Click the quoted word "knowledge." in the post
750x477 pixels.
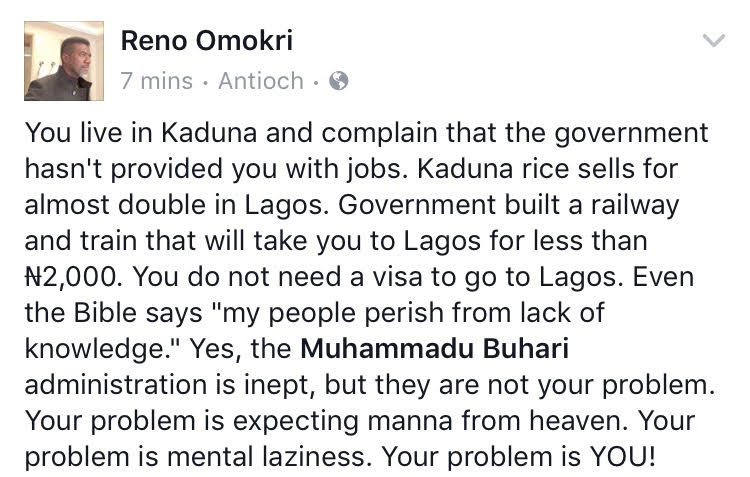point(92,347)
